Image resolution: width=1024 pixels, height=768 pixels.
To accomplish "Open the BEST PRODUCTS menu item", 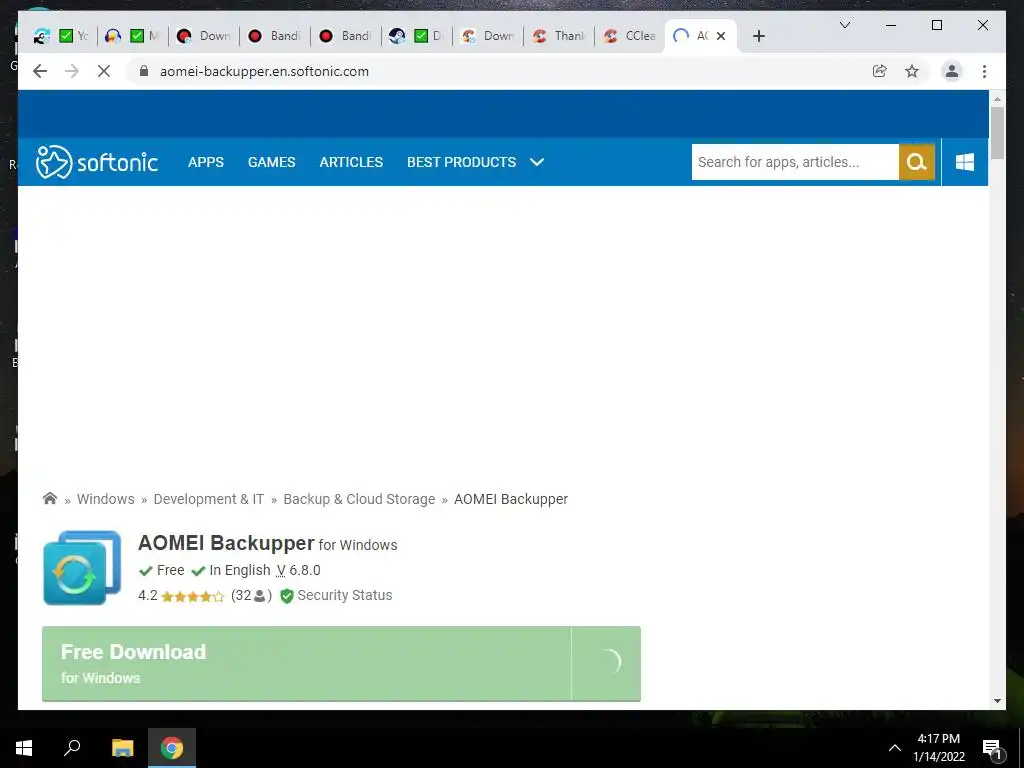I will pyautogui.click(x=462, y=162).
